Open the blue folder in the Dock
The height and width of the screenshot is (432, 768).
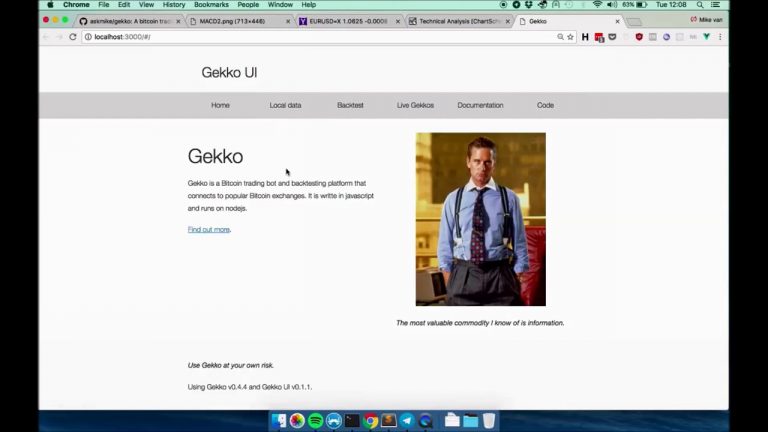[471, 420]
